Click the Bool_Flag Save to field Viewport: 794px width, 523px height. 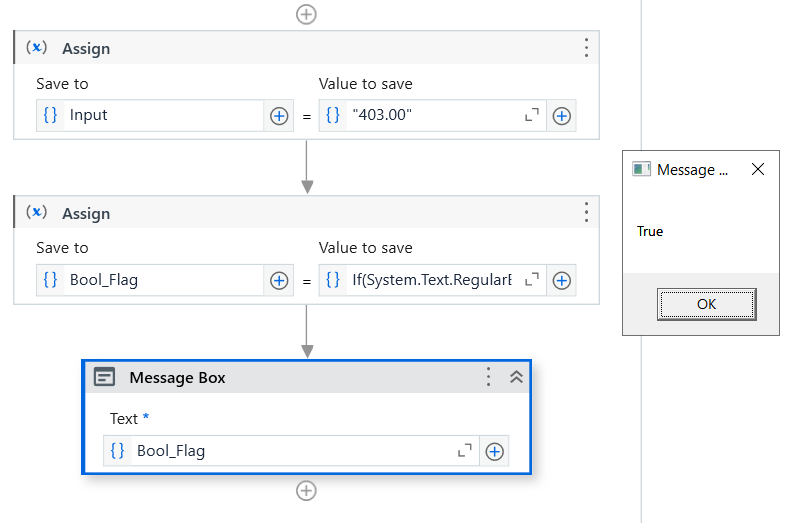(x=160, y=281)
